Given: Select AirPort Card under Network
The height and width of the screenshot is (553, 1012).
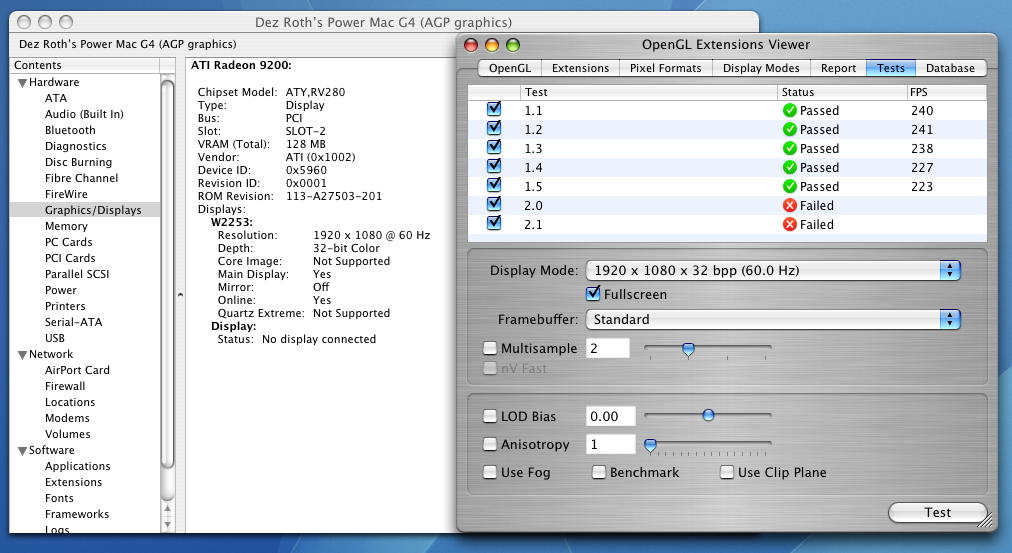Looking at the screenshot, I should click(x=77, y=370).
